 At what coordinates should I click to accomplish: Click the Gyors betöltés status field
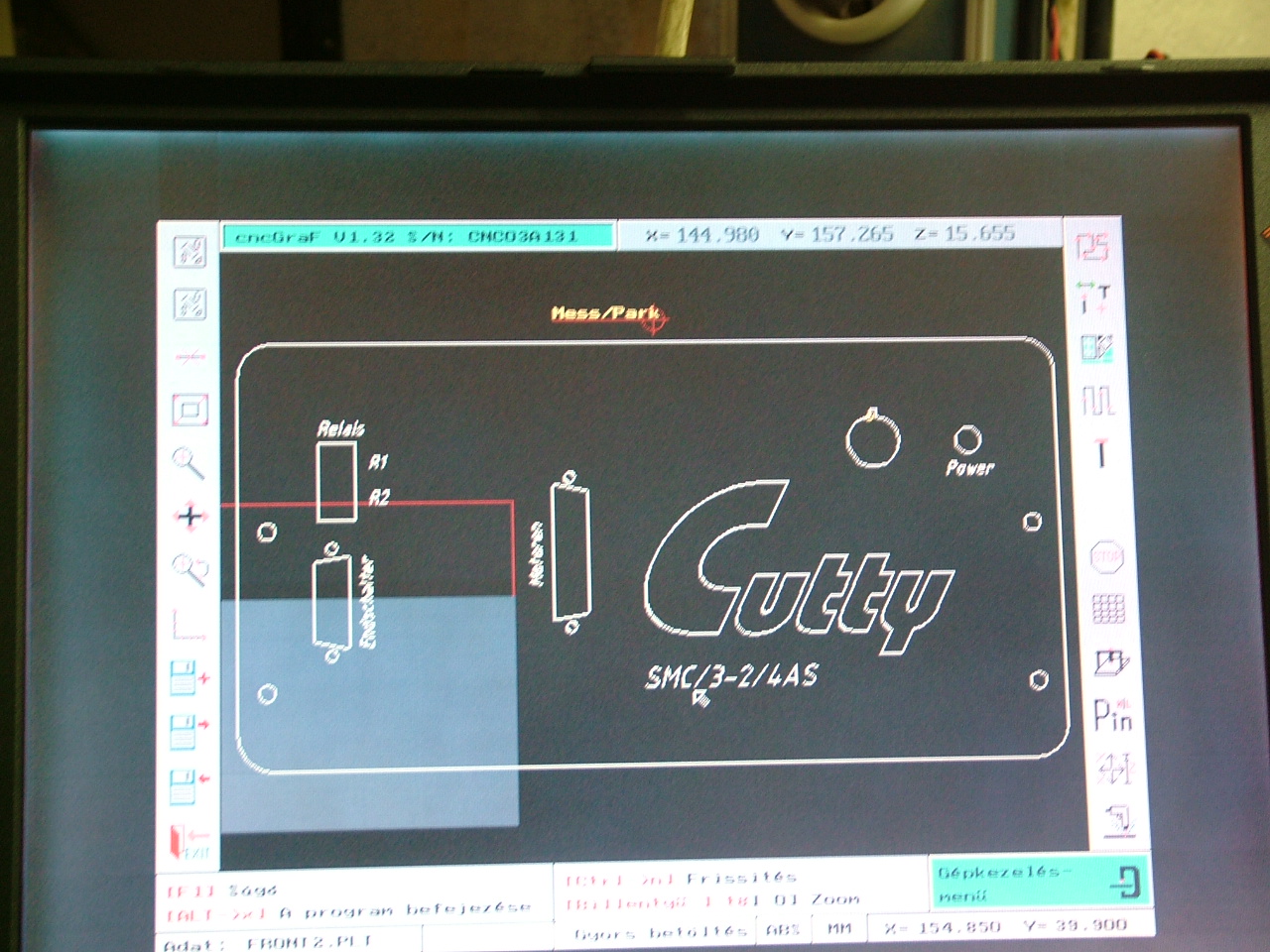tap(659, 932)
